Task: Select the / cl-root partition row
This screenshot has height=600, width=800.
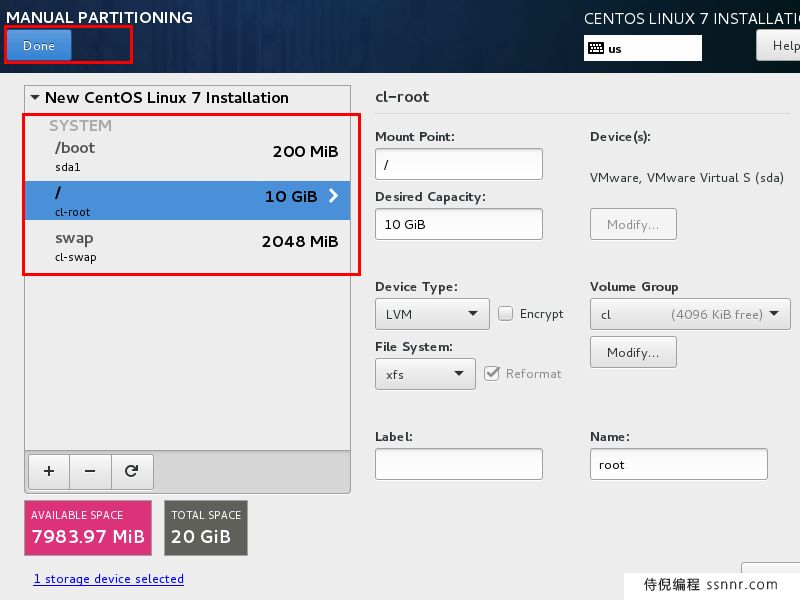Action: tap(187, 201)
